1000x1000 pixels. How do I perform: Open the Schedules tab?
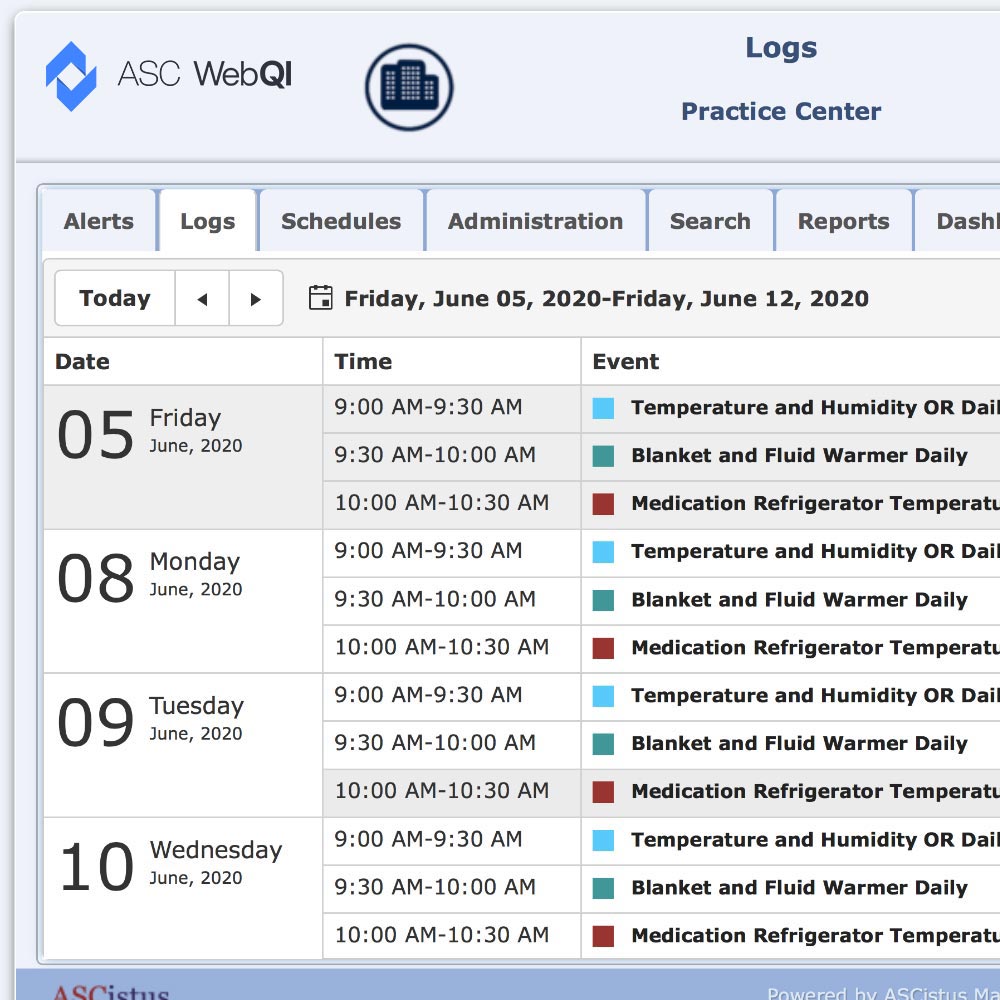341,221
